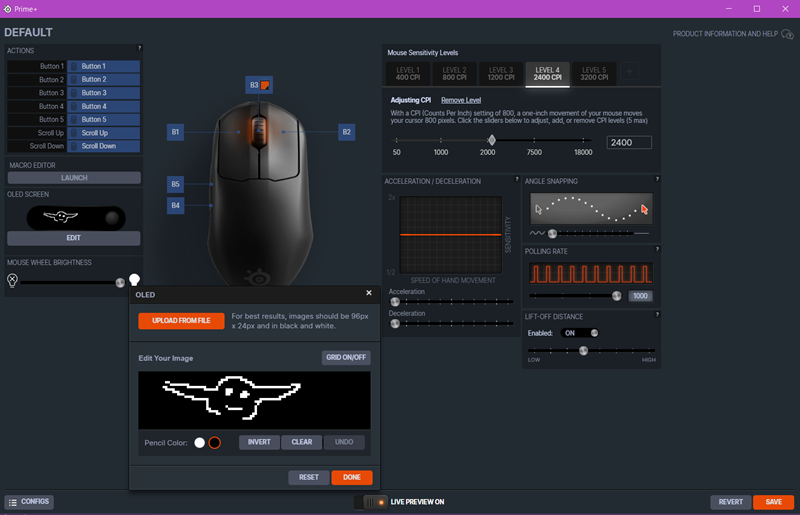Image resolution: width=800 pixels, height=515 pixels.
Task: Toggle Lift-Off Distance enabled switch
Action: pos(580,333)
